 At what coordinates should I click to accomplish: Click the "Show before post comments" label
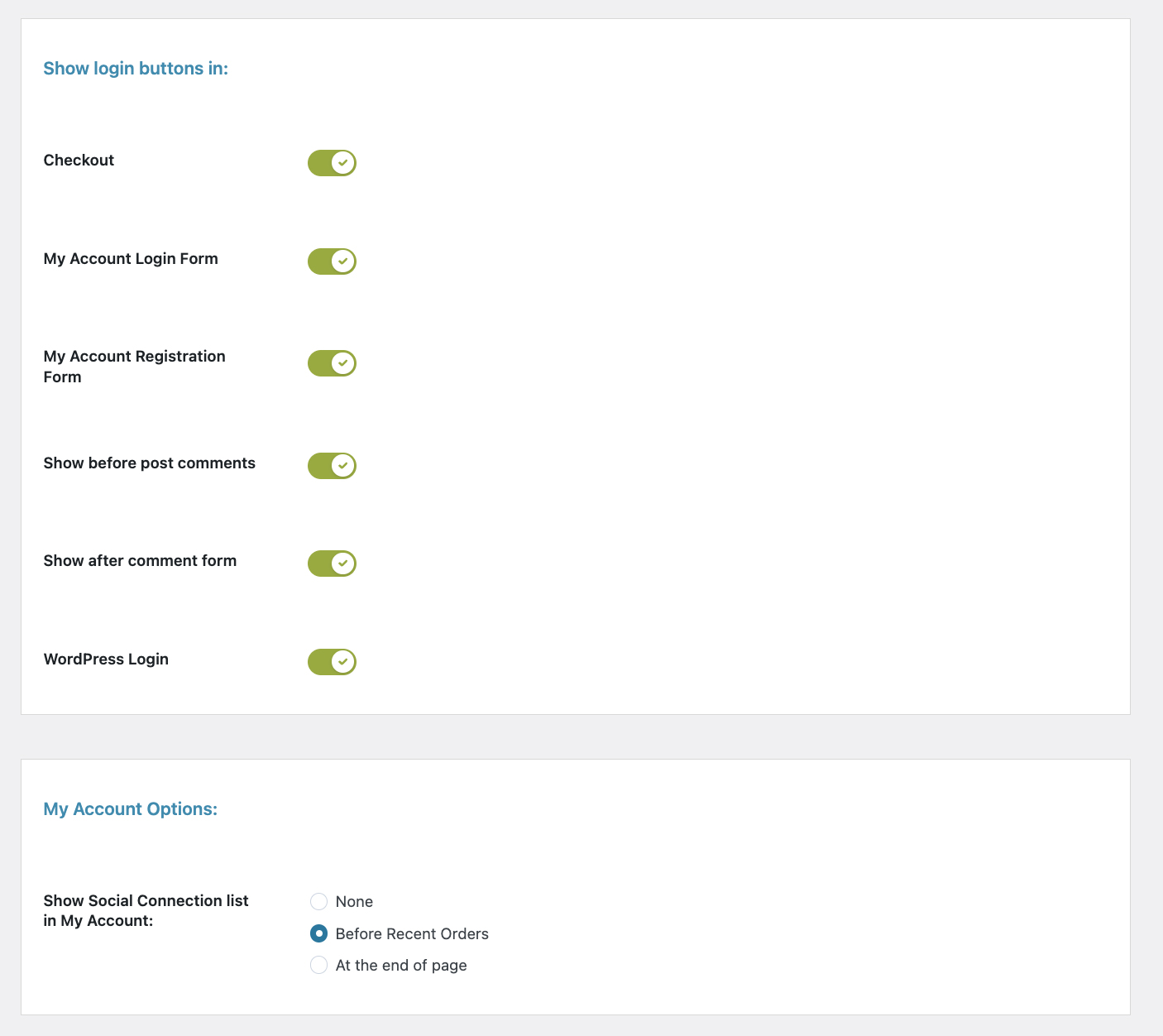click(150, 463)
